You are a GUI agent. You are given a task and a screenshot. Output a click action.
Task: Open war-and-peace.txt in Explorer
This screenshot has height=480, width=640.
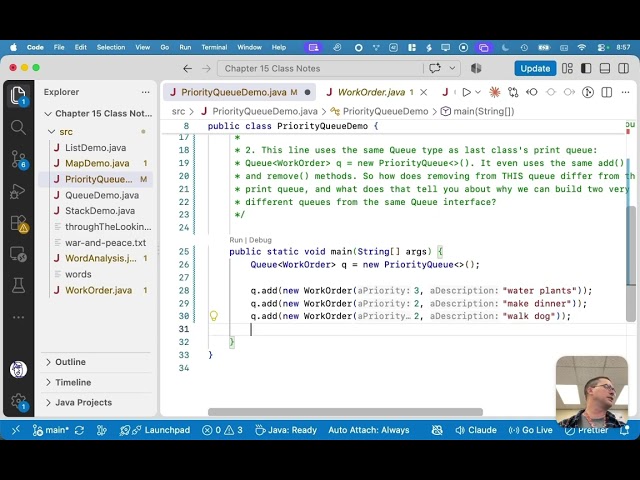pyautogui.click(x=105, y=242)
